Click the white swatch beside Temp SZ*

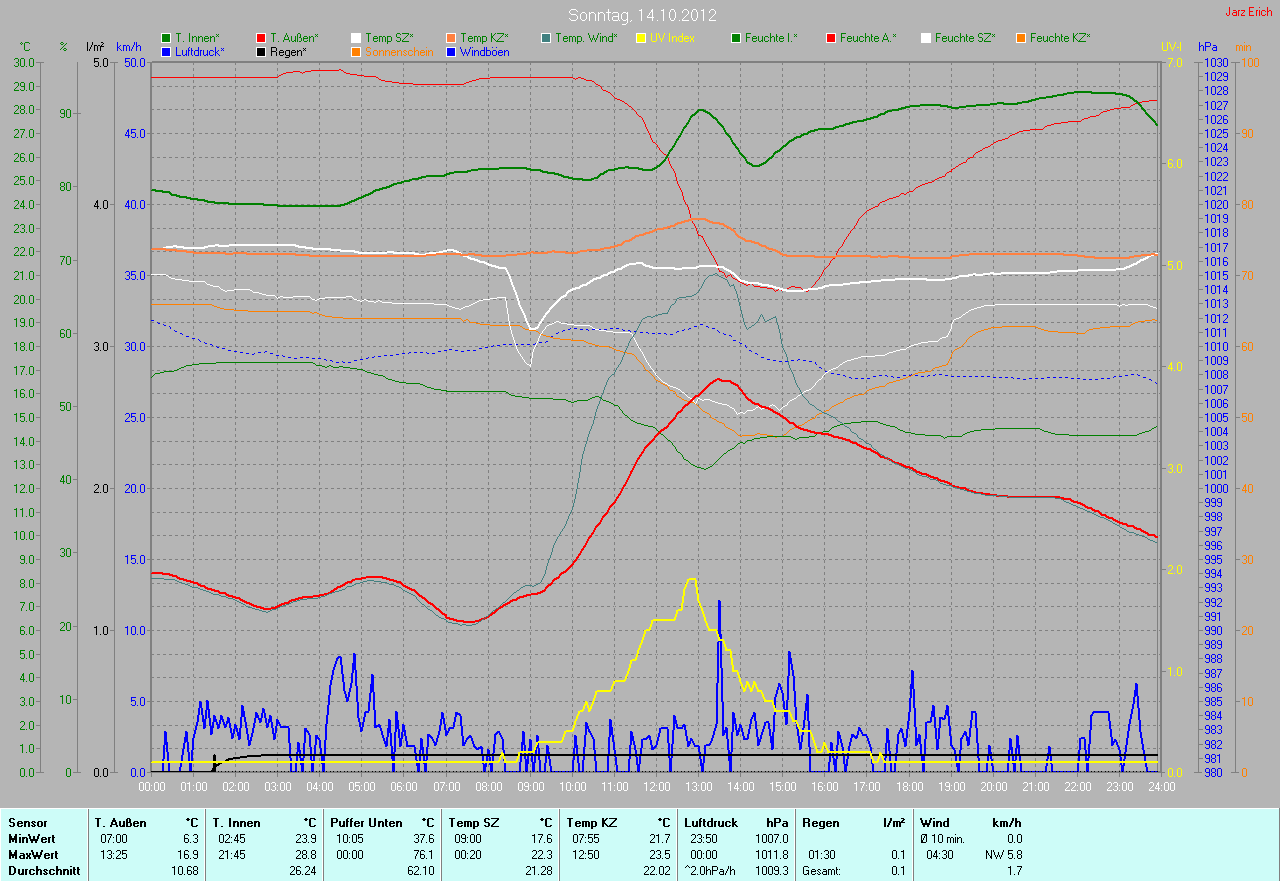(356, 38)
